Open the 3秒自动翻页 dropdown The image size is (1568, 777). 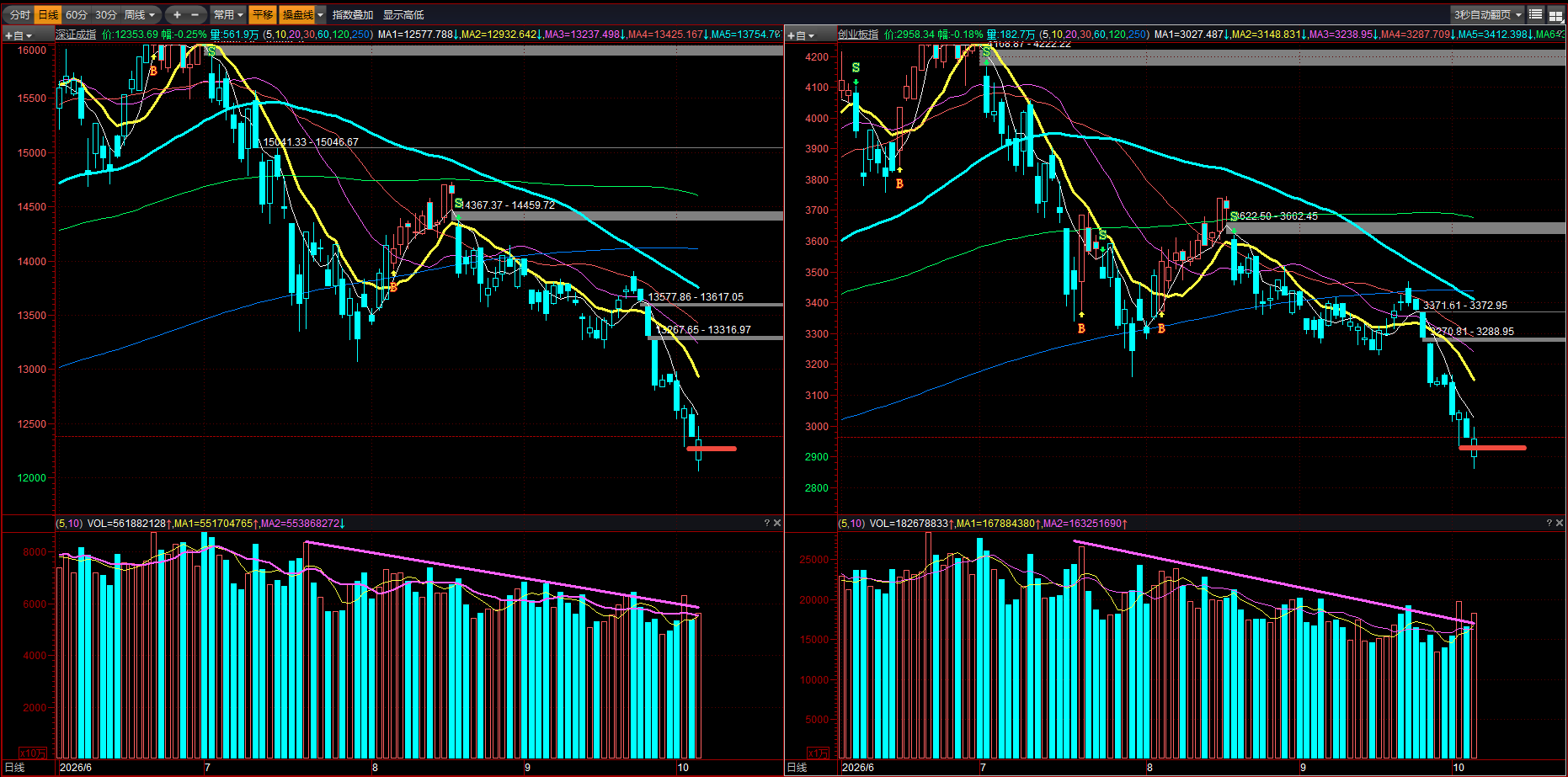1487,15
